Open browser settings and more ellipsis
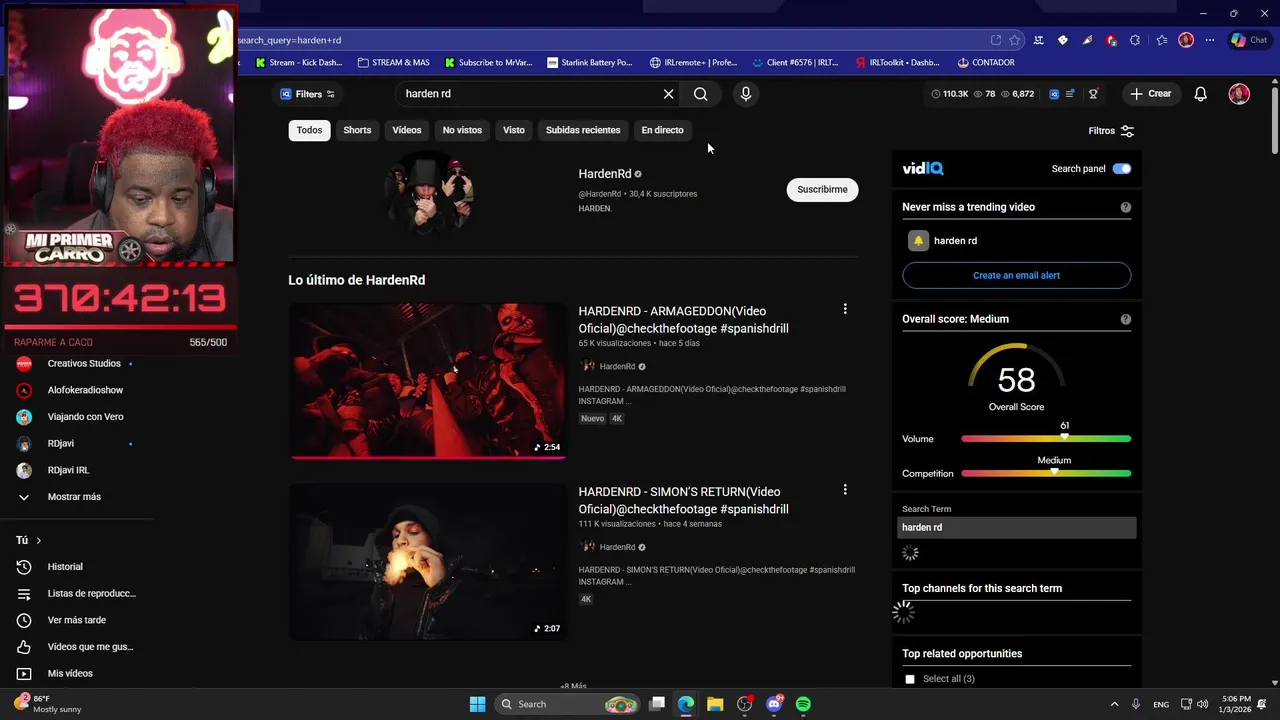 click(1210, 40)
